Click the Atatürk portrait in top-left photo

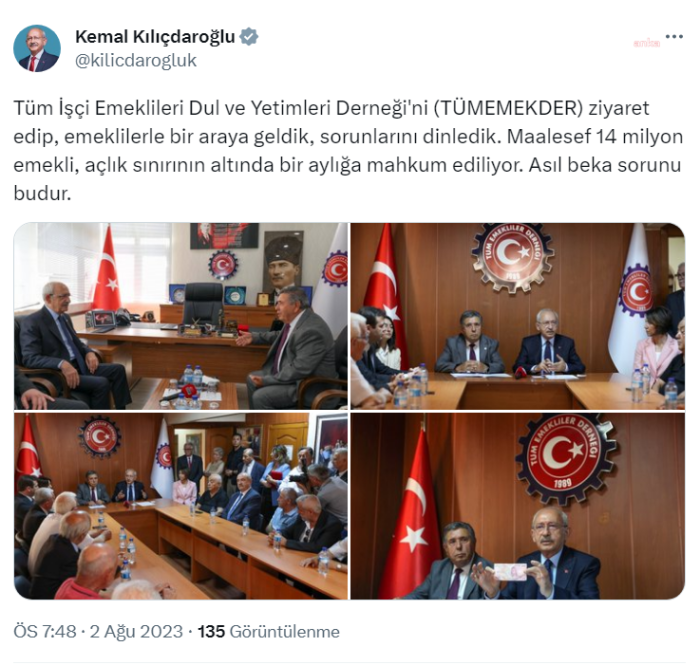point(283,263)
